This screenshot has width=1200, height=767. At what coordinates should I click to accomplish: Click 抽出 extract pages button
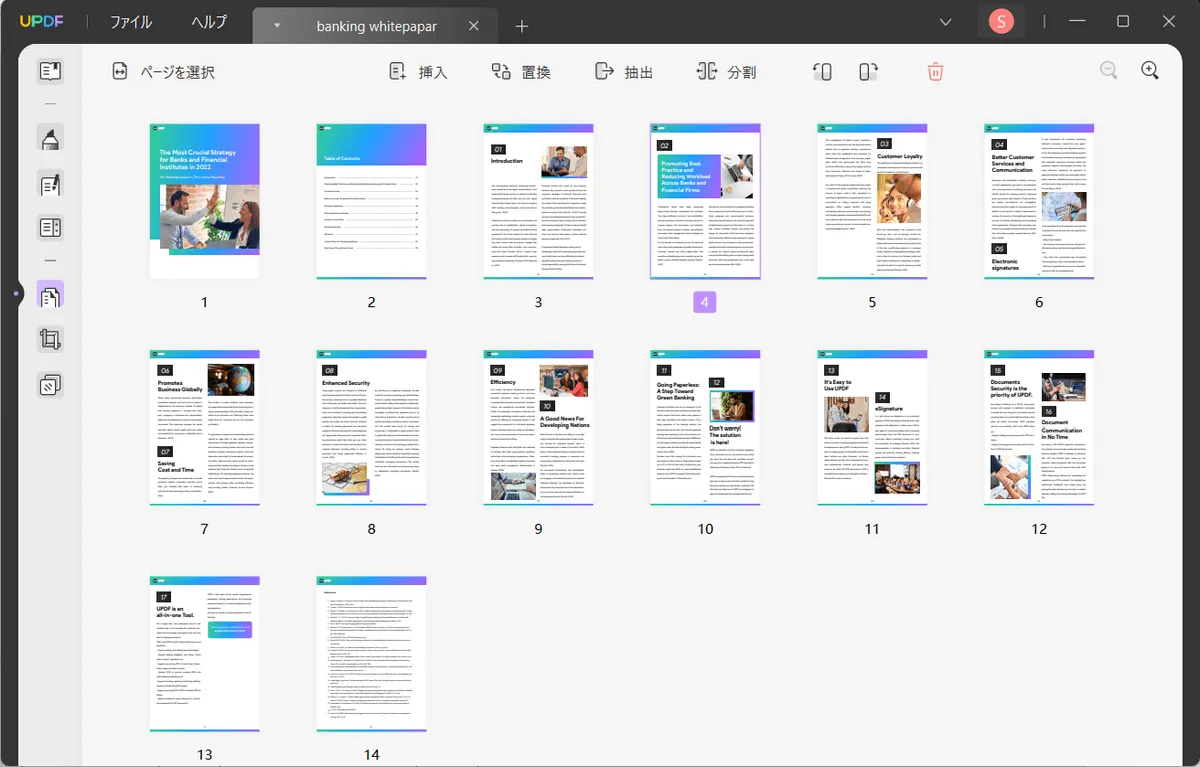(x=624, y=72)
